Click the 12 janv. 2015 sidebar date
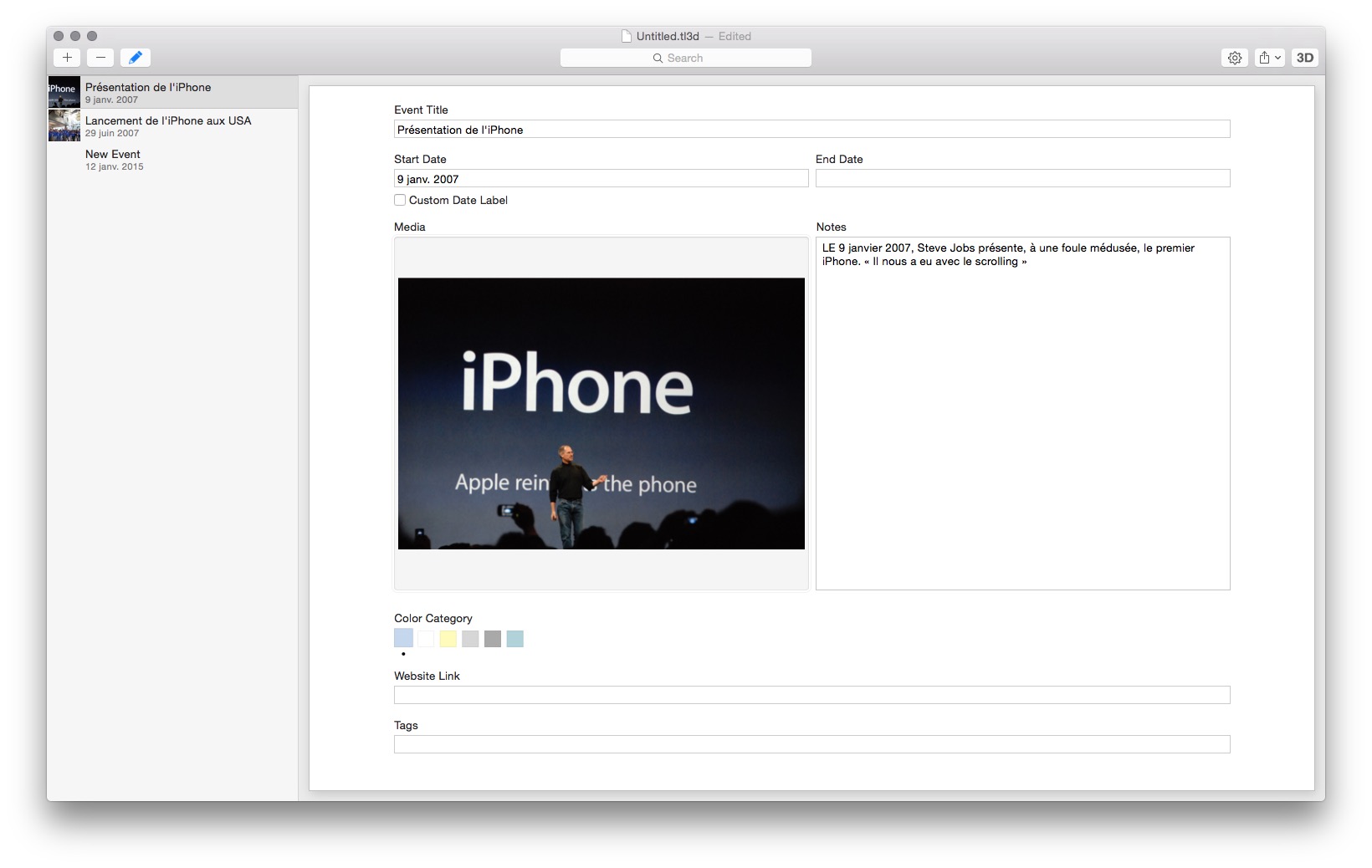 click(115, 166)
